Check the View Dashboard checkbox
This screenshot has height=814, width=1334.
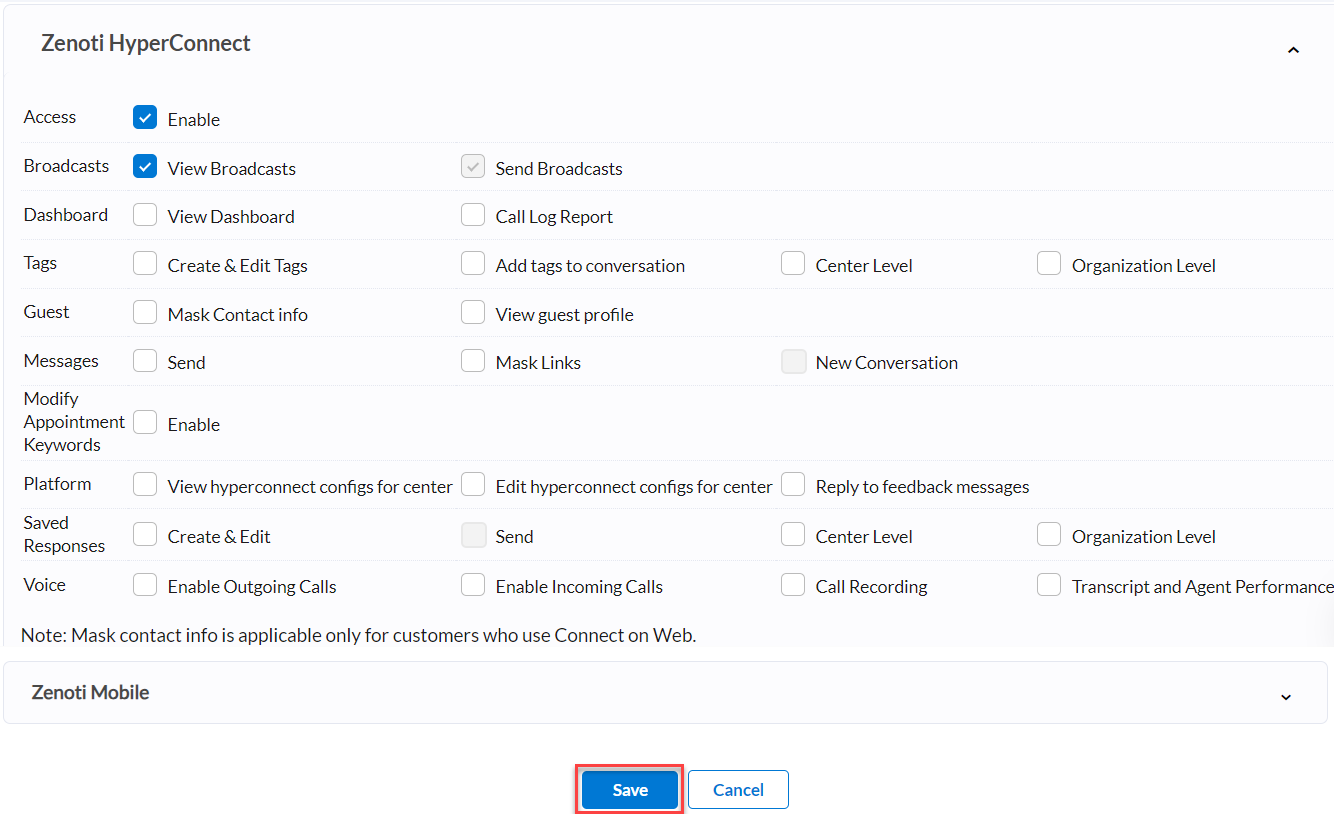145,215
